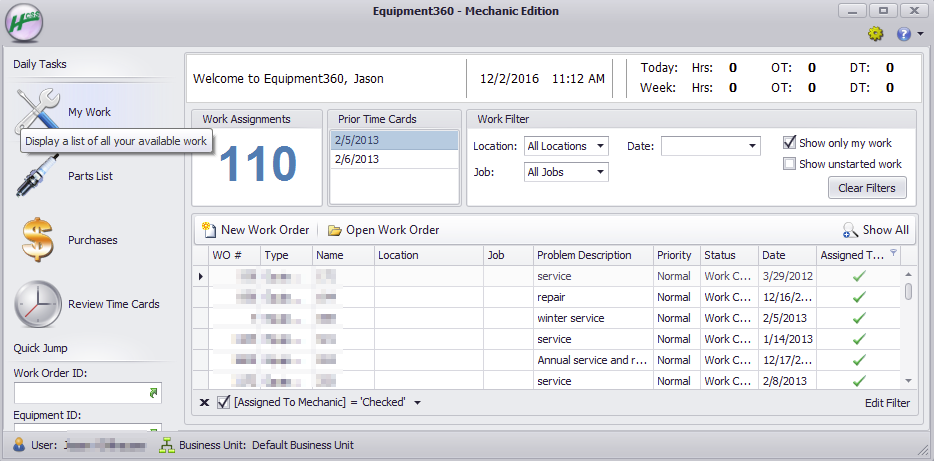Sort by Name column header
This screenshot has height=461, width=934.
point(344,255)
